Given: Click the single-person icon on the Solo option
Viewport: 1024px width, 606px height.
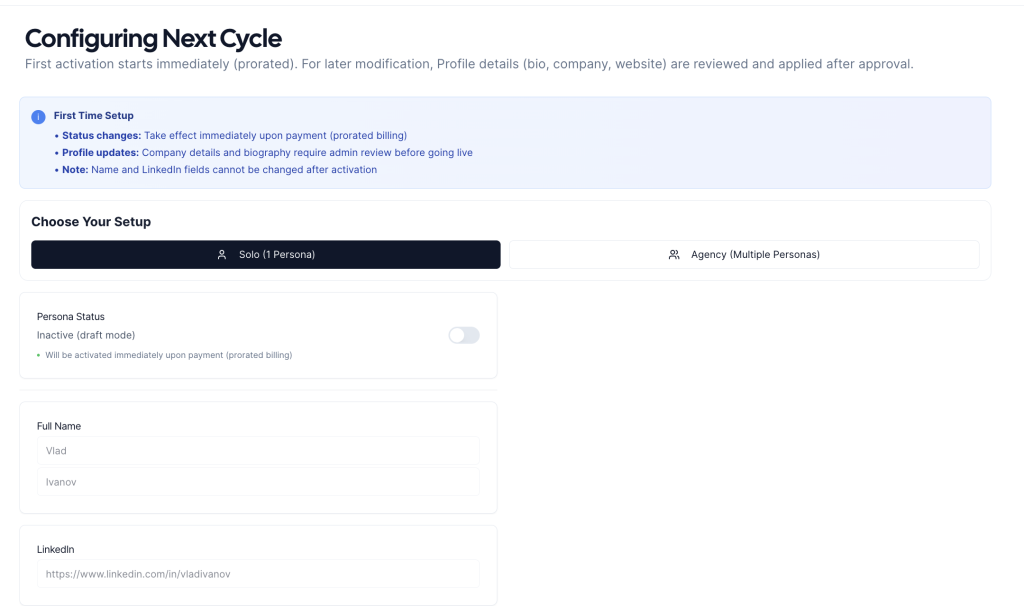Looking at the screenshot, I should click(x=222, y=255).
